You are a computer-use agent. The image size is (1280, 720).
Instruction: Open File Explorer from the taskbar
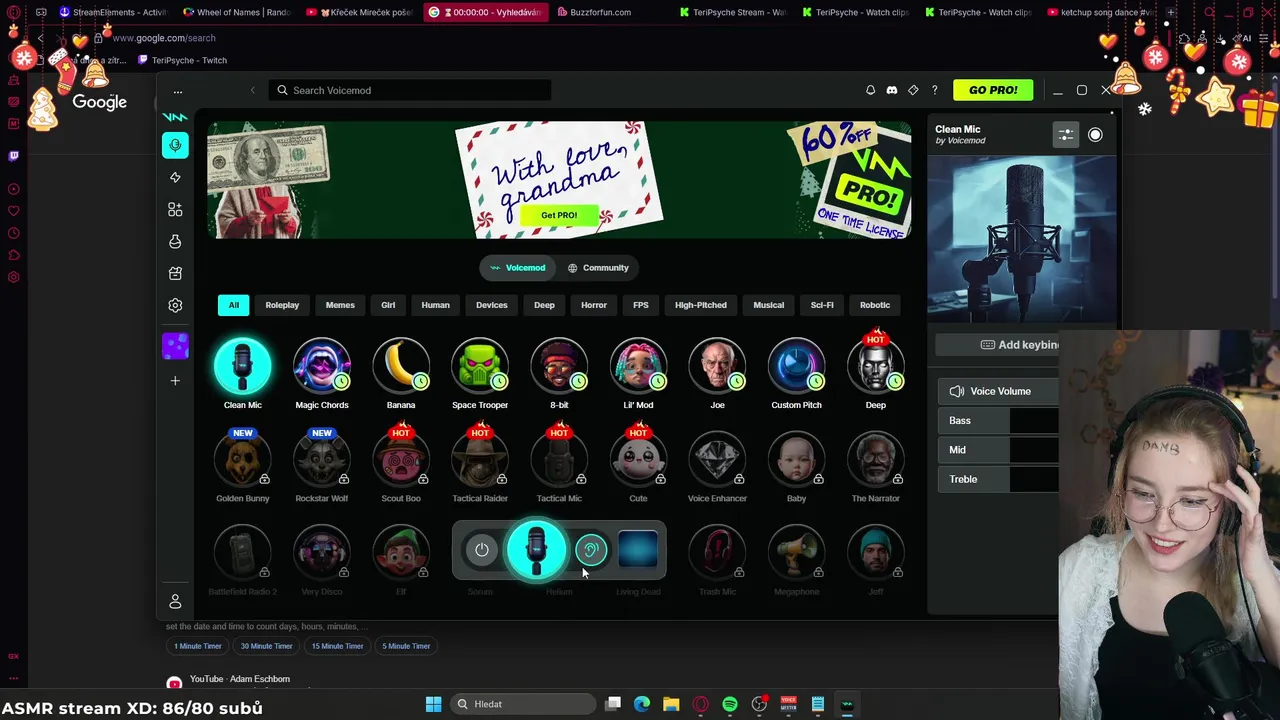pos(671,704)
